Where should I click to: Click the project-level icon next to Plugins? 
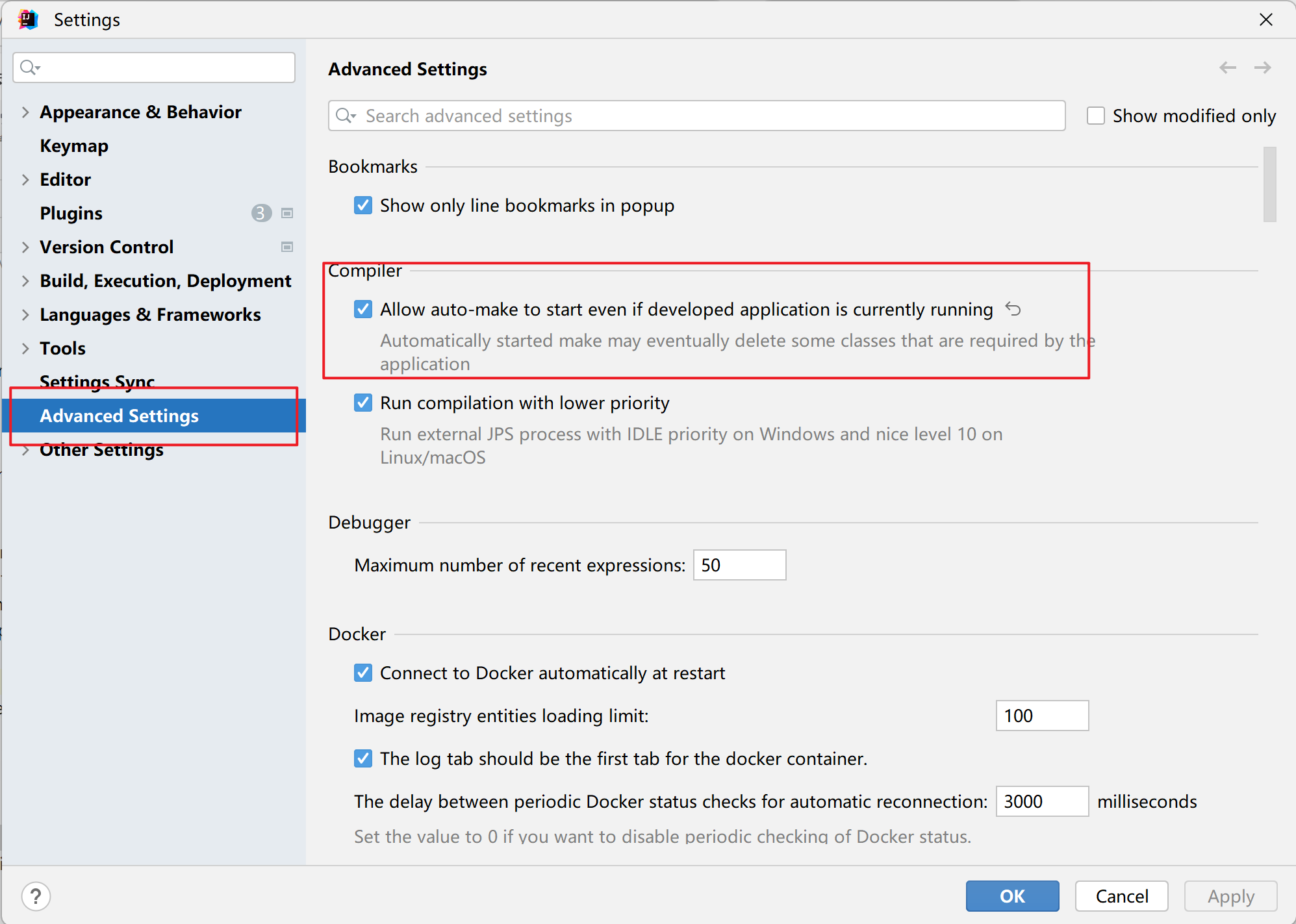click(x=287, y=213)
